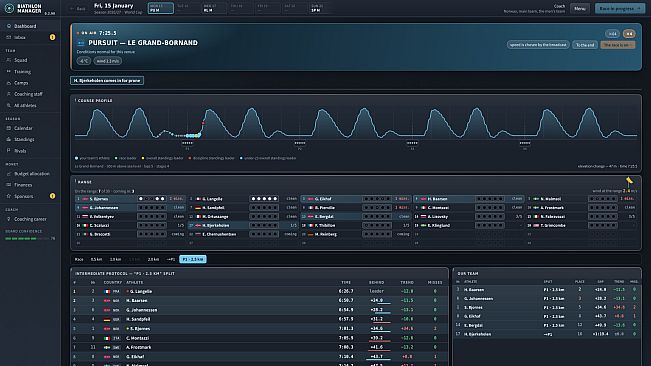Select the 1.0 km split tab
651x366 pixels.
(x=115, y=259)
